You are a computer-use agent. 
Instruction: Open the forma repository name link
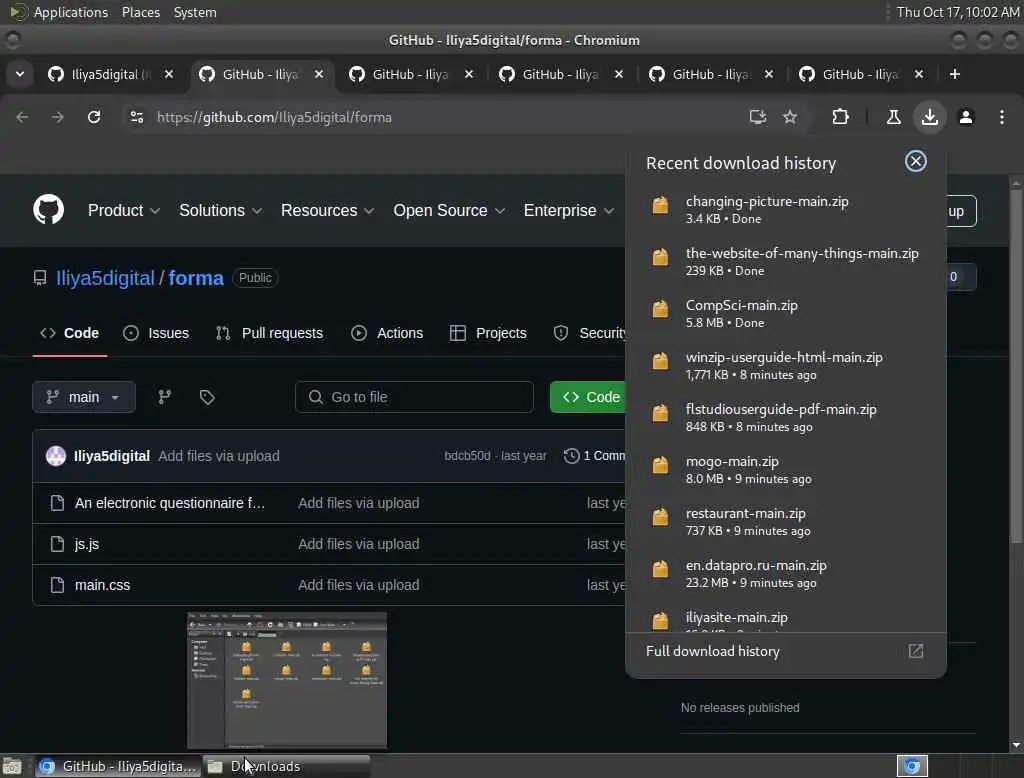[x=196, y=278]
